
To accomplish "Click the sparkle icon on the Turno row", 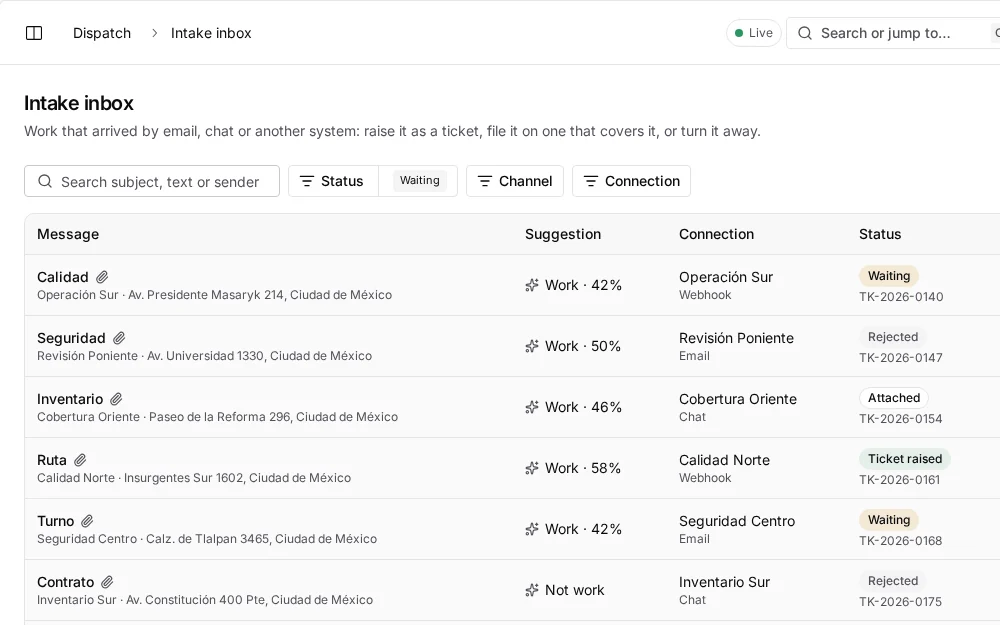I will pos(532,529).
